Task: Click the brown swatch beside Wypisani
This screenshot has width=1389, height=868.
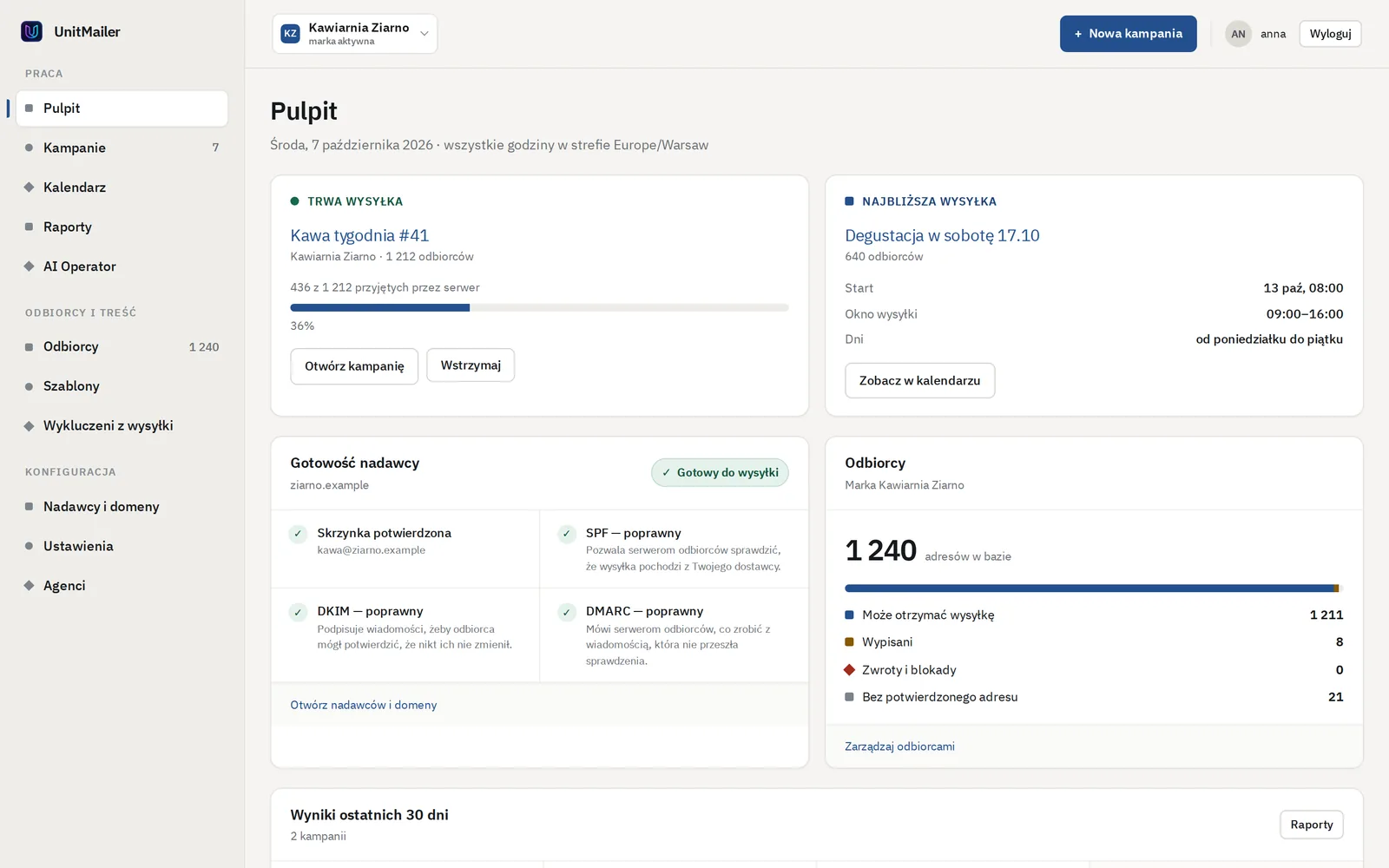Action: pyautogui.click(x=849, y=642)
